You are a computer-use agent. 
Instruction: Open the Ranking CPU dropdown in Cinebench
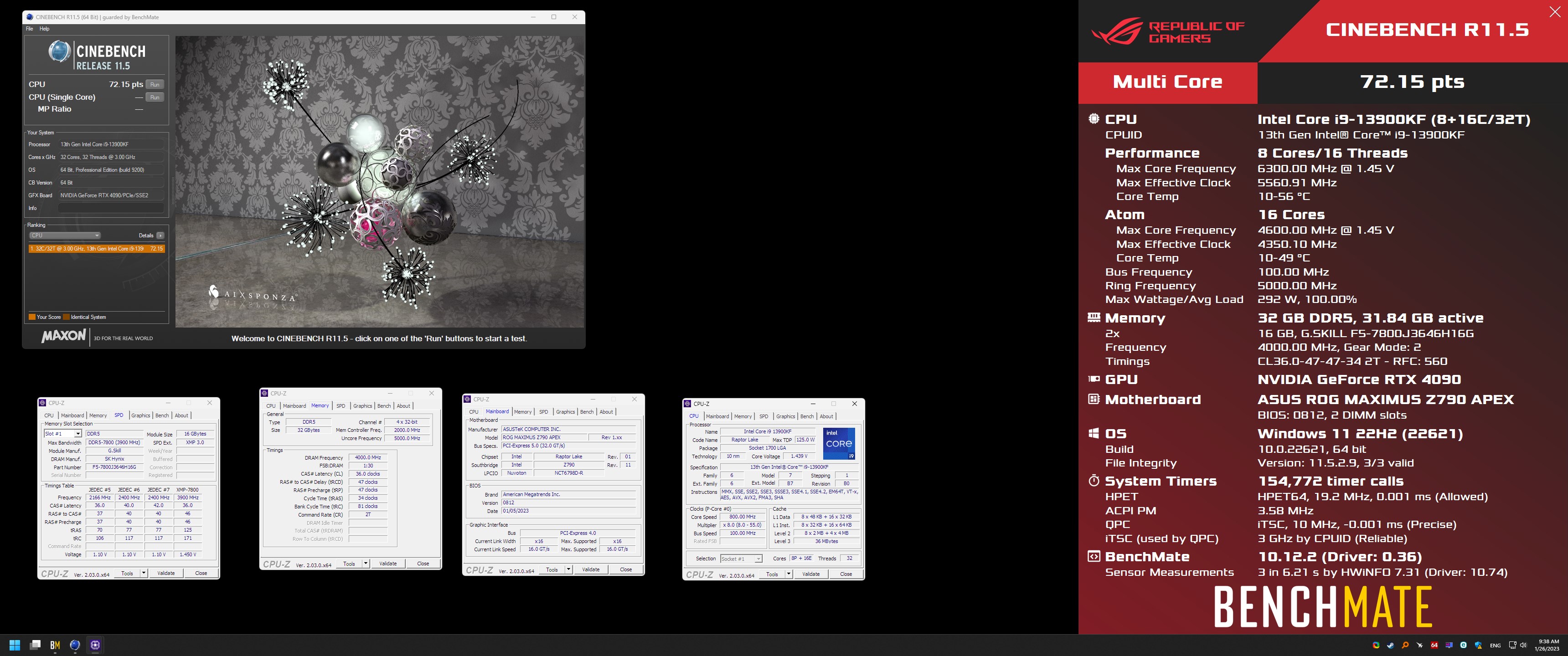click(x=65, y=236)
